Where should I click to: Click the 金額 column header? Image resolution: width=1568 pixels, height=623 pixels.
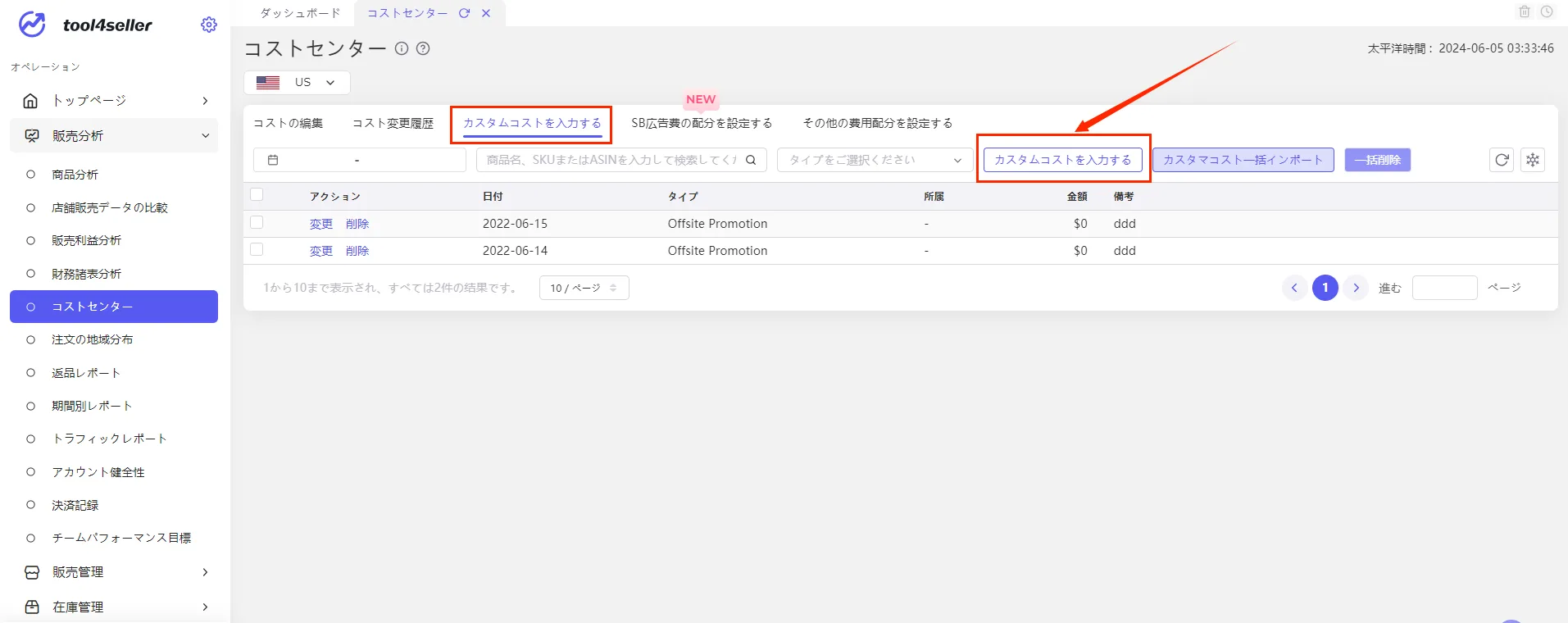pos(1077,197)
